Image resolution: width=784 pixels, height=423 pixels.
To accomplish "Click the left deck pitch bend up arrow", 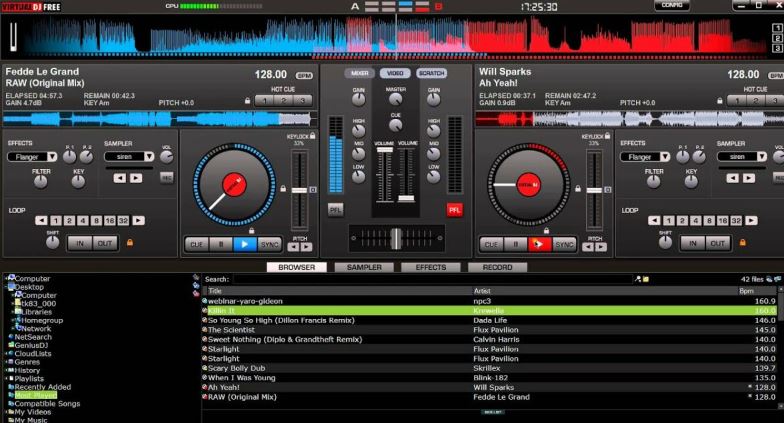I will (306, 246).
